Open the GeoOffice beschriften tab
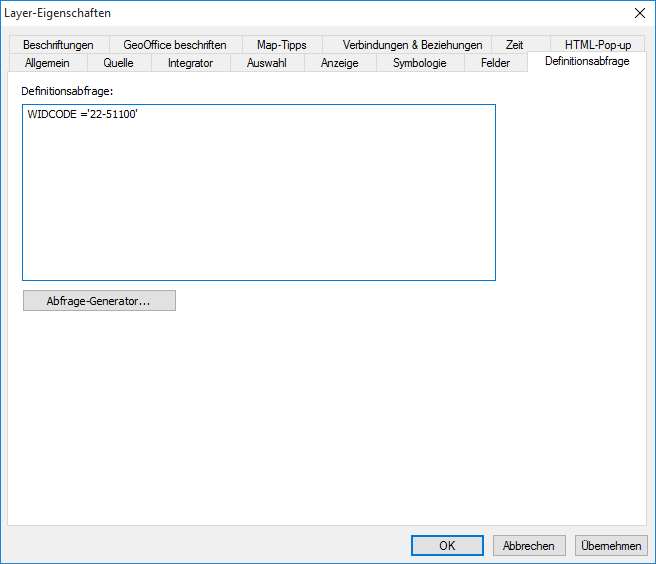 (175, 45)
